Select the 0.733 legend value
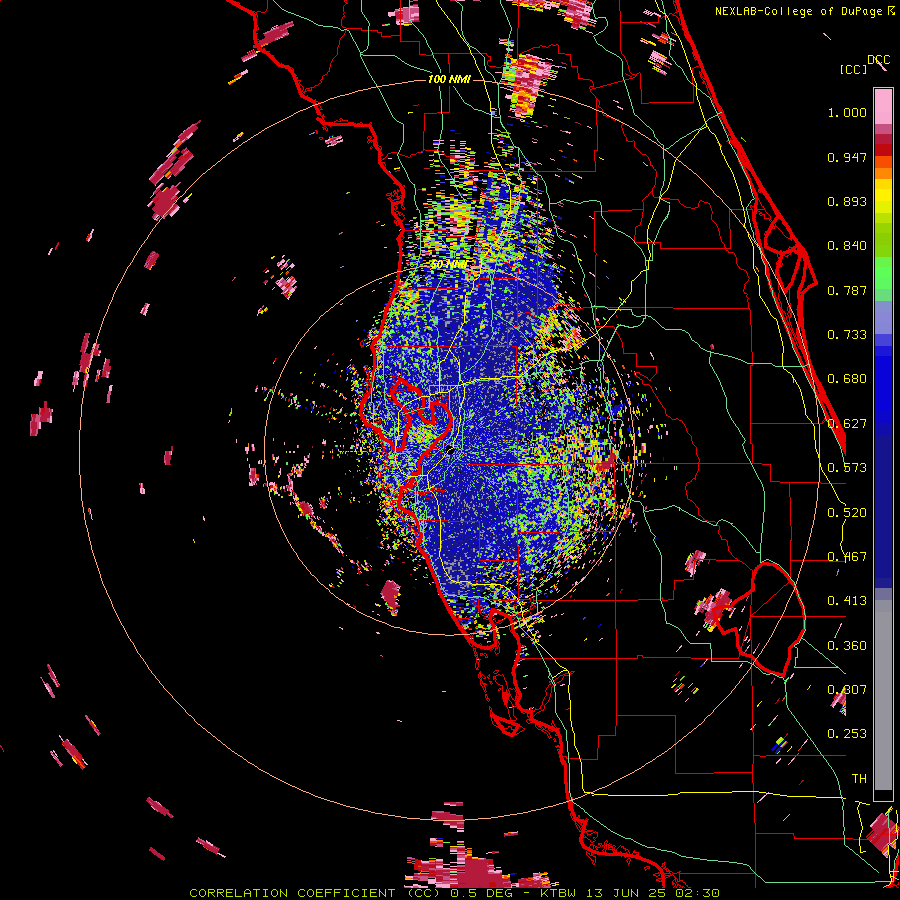 point(847,335)
